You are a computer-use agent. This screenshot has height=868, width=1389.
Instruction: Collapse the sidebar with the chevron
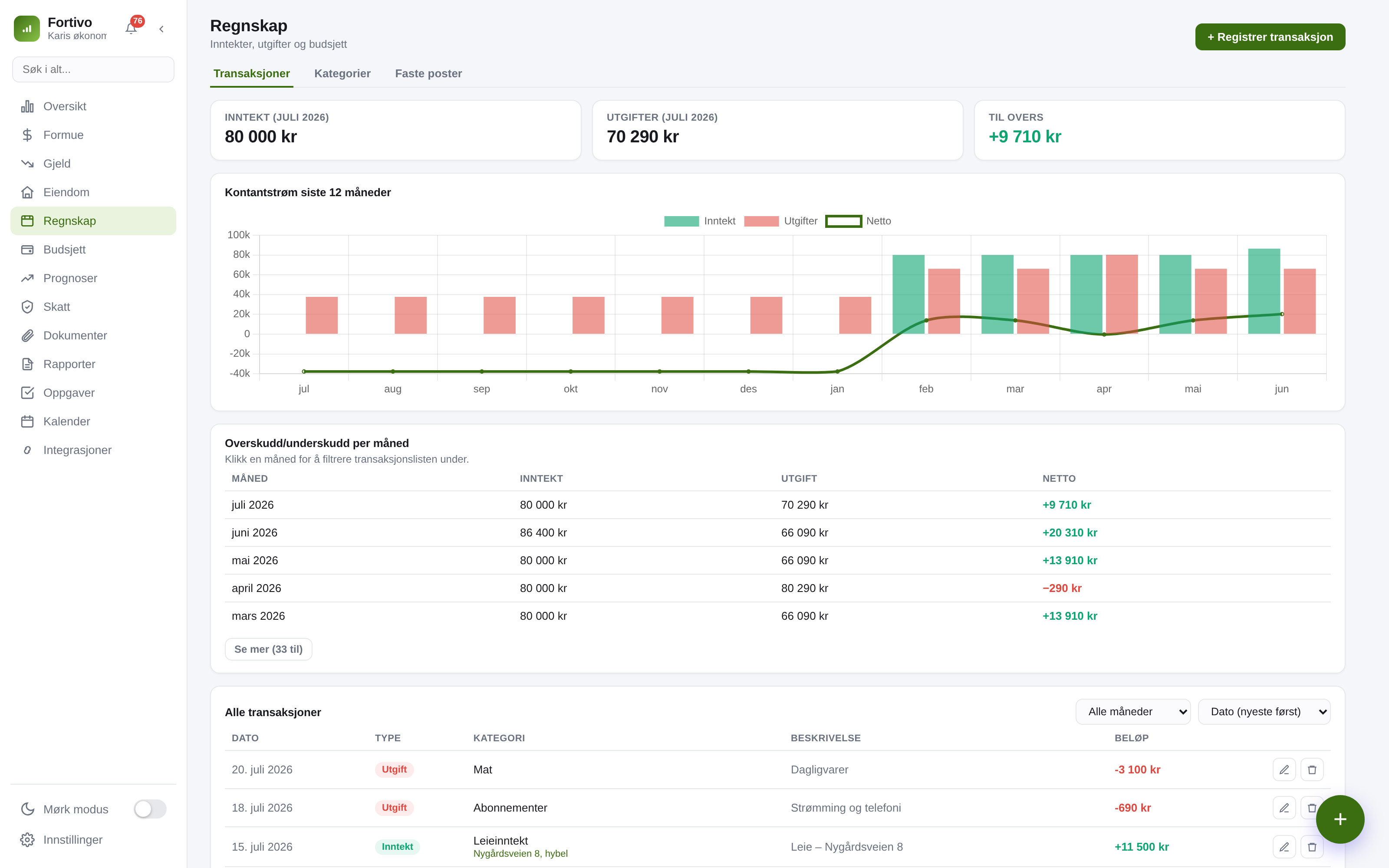coord(161,29)
